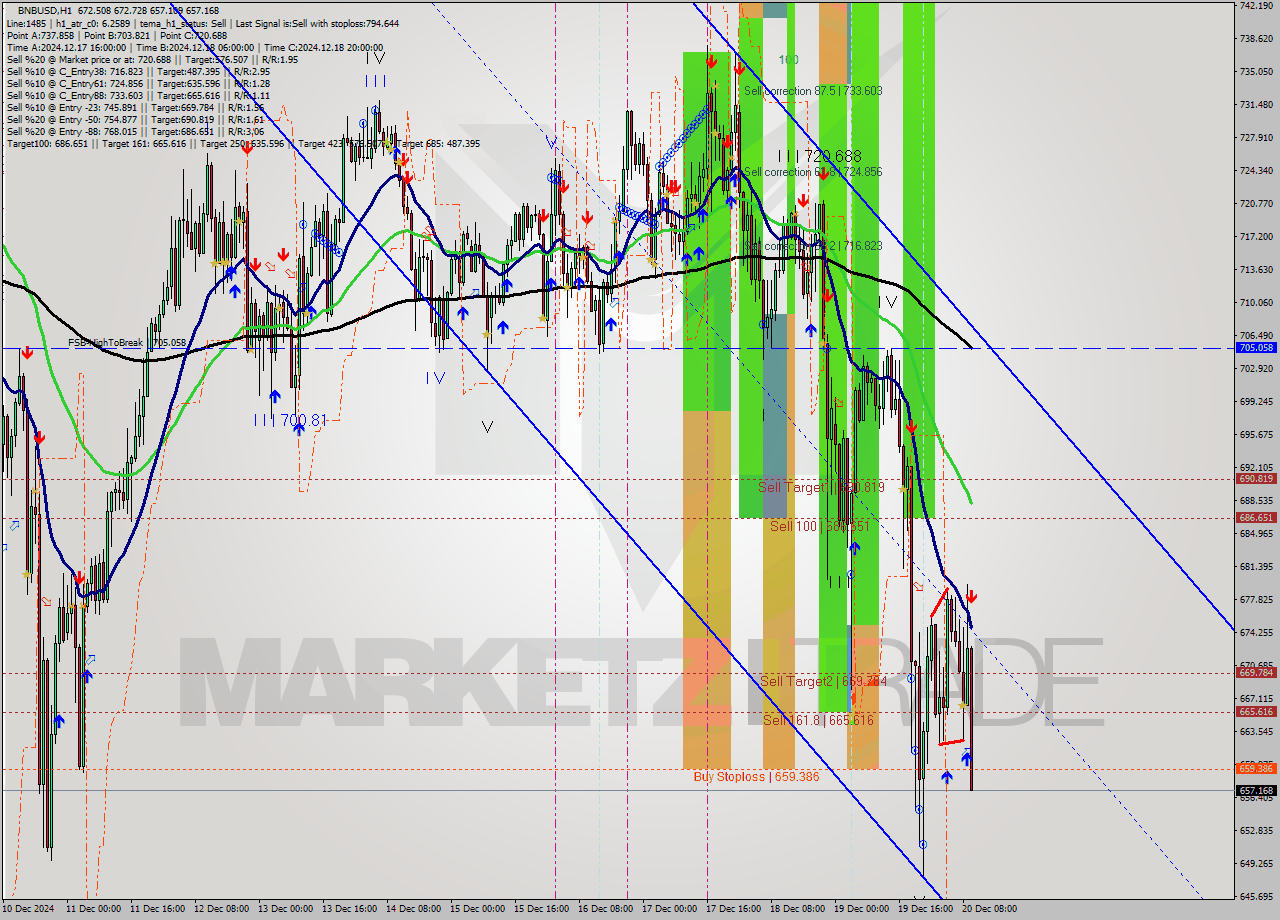
Task: Click the '16 Dec 08:00' time axis label
Action: click(x=605, y=909)
